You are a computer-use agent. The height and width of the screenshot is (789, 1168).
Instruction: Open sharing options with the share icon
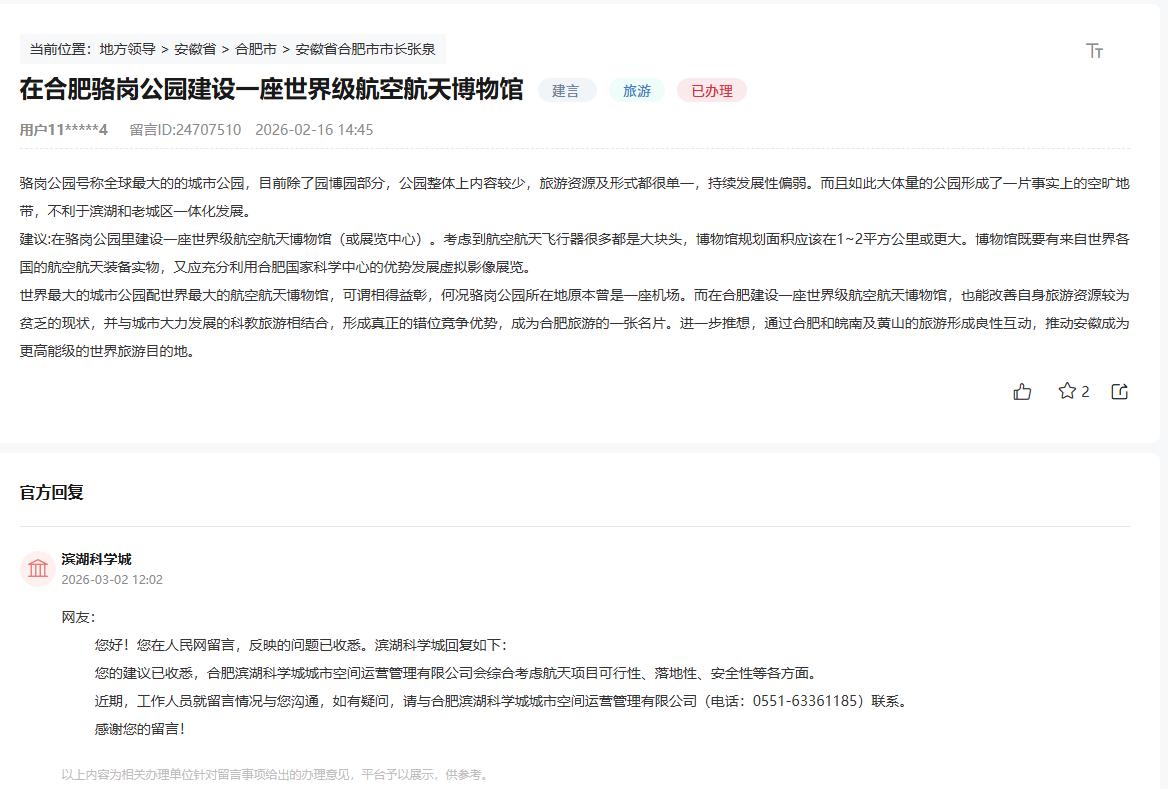(x=1120, y=392)
